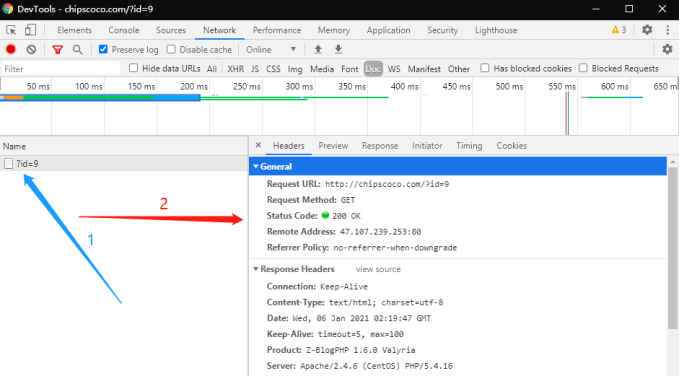
Task: Filter requests by Media
Action: point(322,69)
